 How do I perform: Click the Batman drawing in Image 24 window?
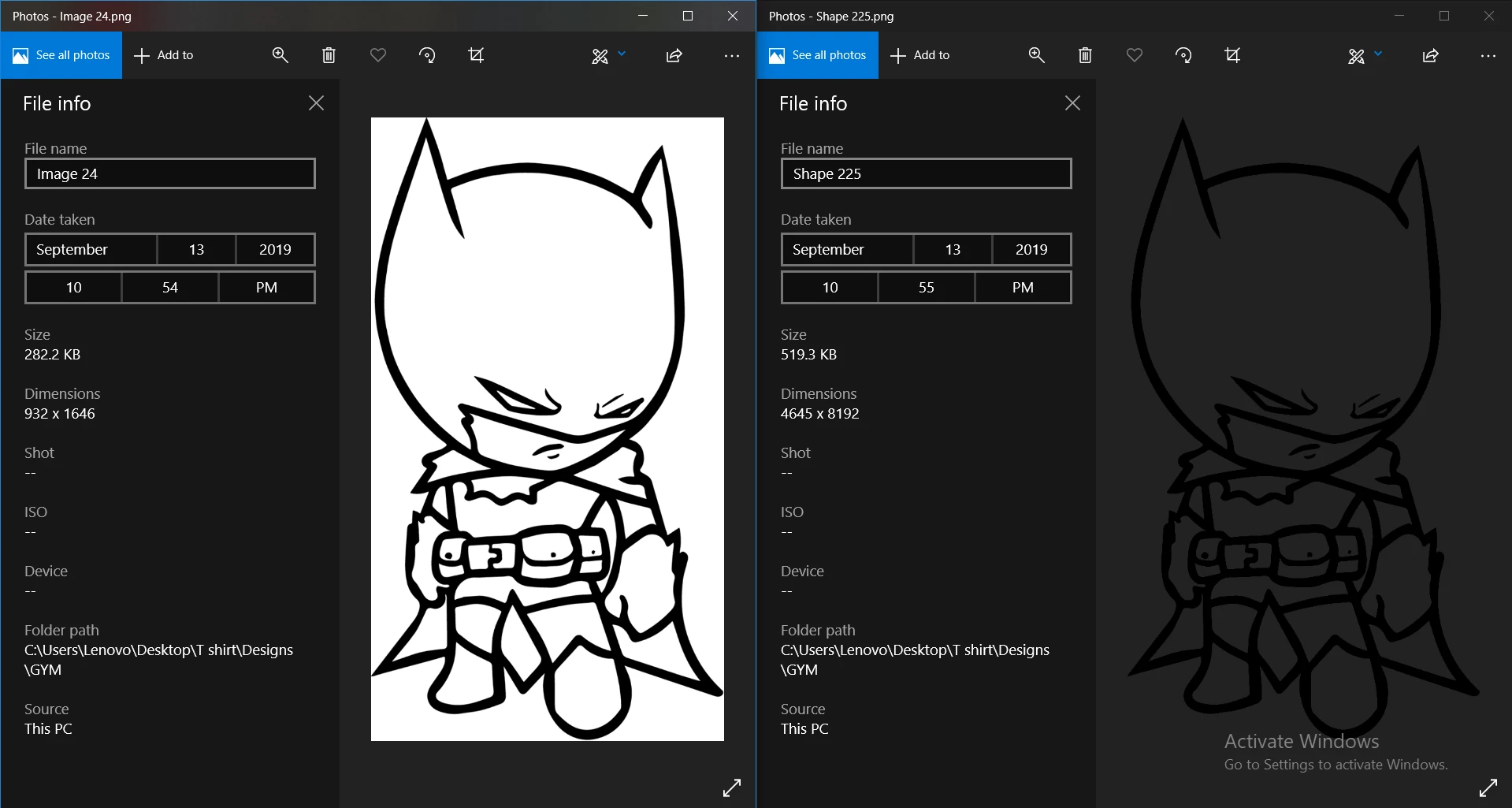(548, 429)
